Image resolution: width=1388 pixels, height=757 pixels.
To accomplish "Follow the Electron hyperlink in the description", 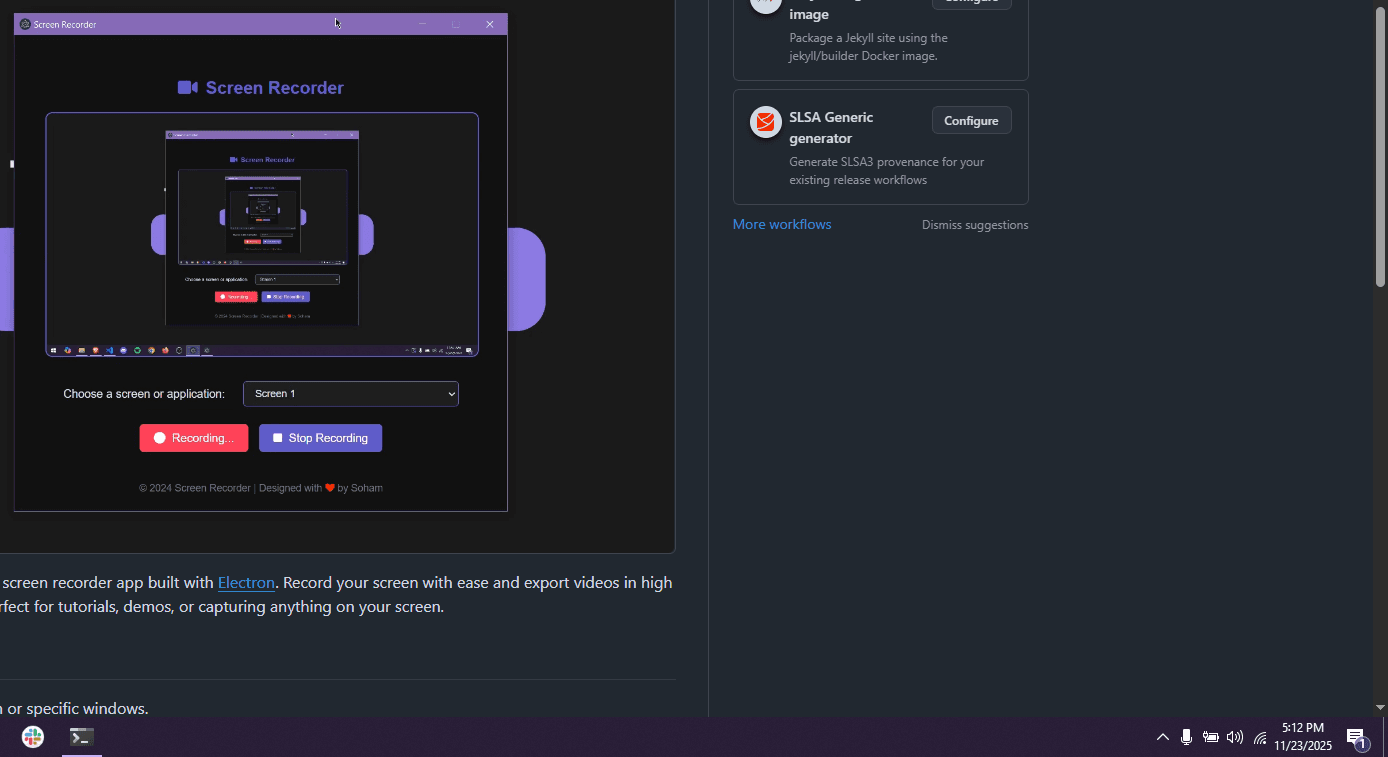I will click(246, 582).
